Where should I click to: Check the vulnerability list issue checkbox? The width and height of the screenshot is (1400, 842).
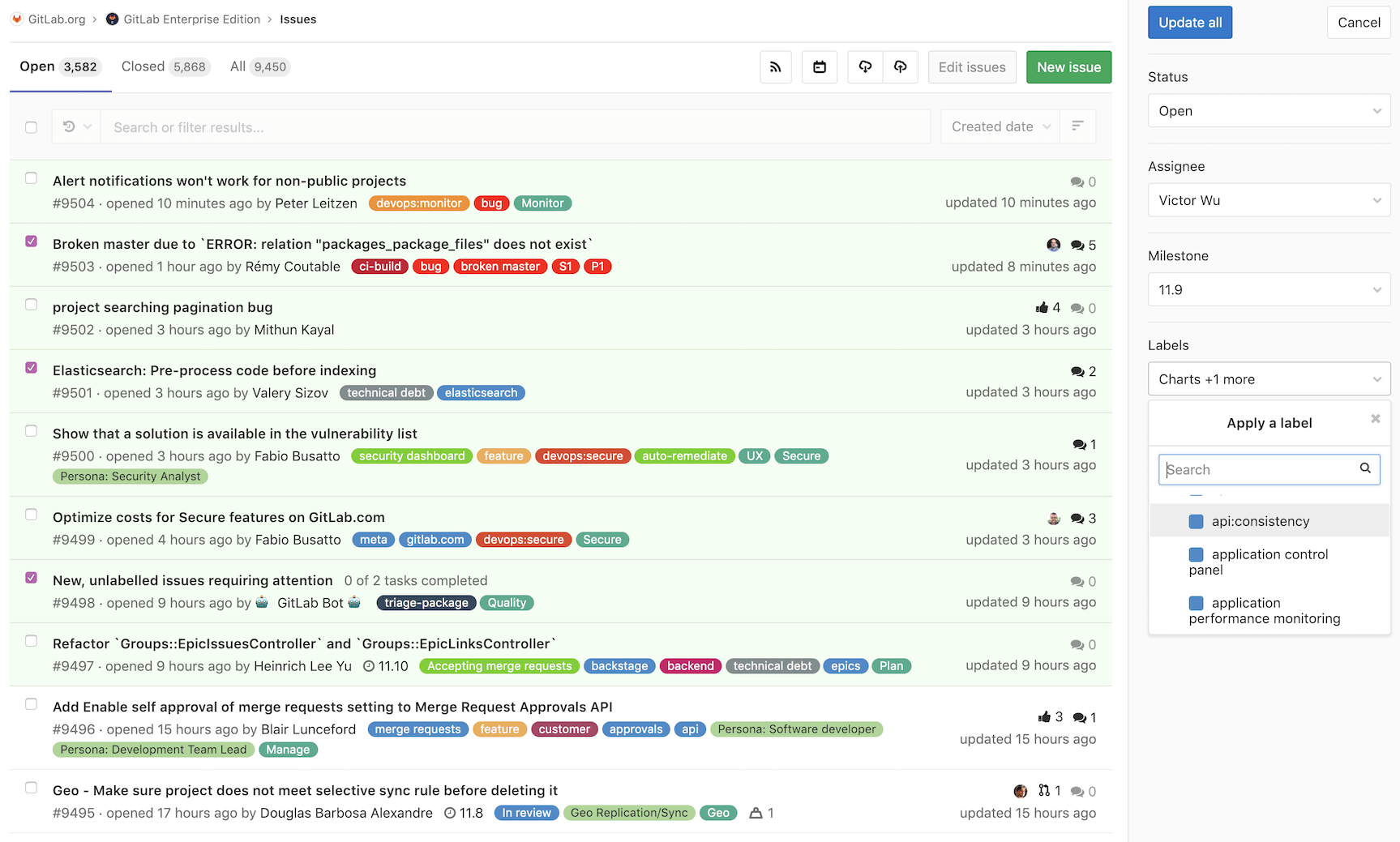(x=31, y=431)
